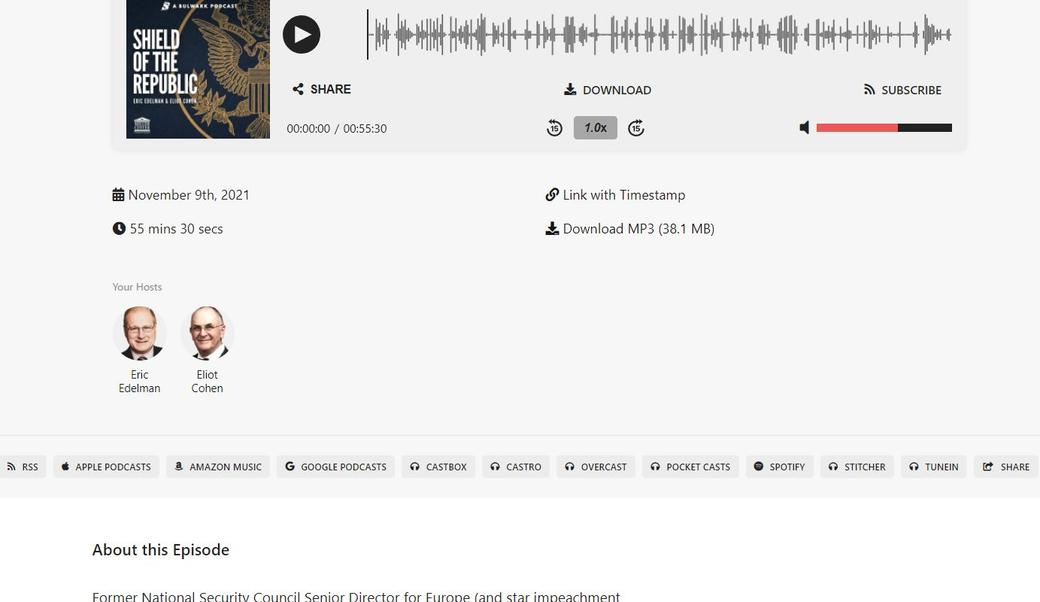
Task: Open host Eric Edelman's profile photo
Action: (139, 333)
